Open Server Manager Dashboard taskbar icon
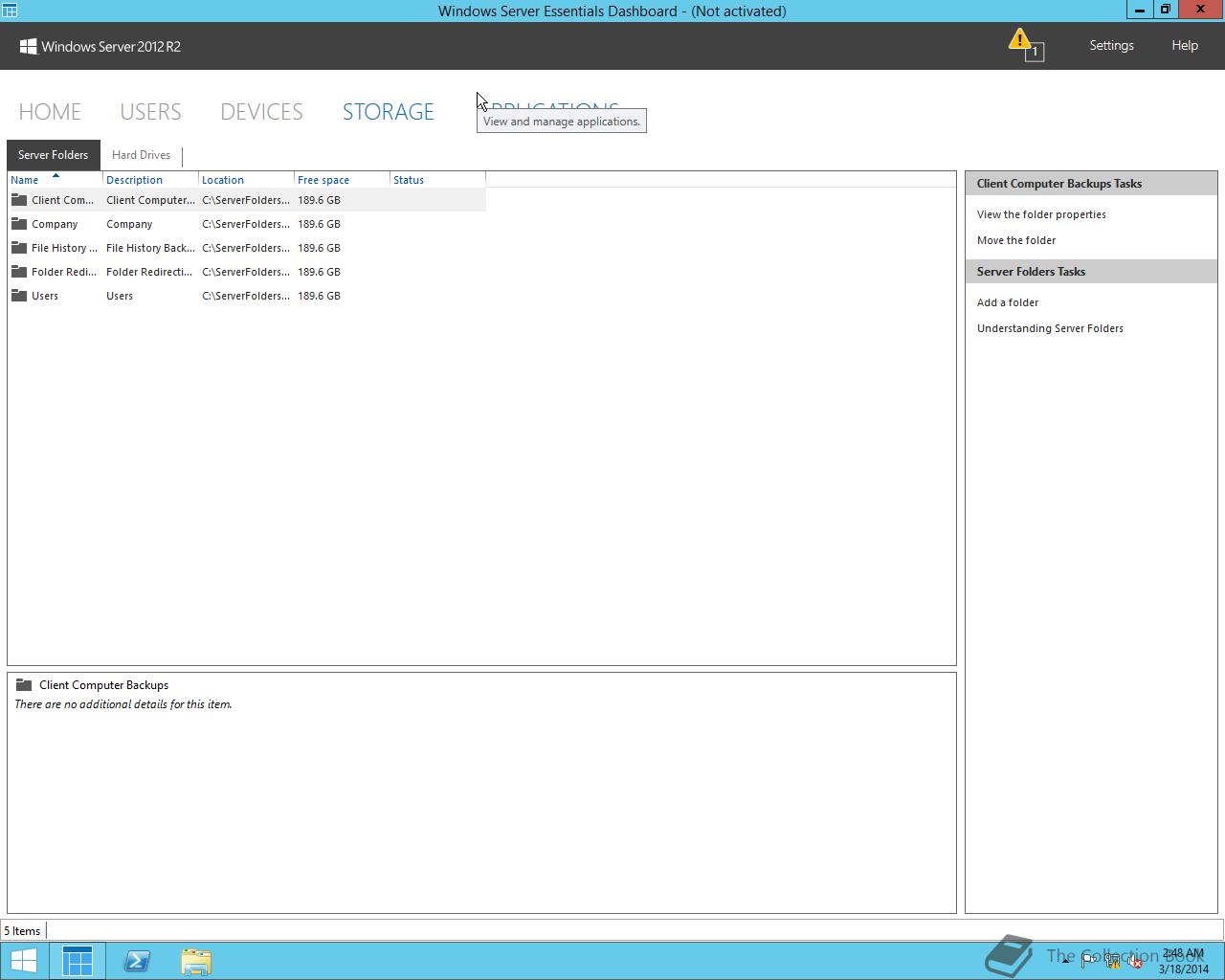 click(x=78, y=961)
